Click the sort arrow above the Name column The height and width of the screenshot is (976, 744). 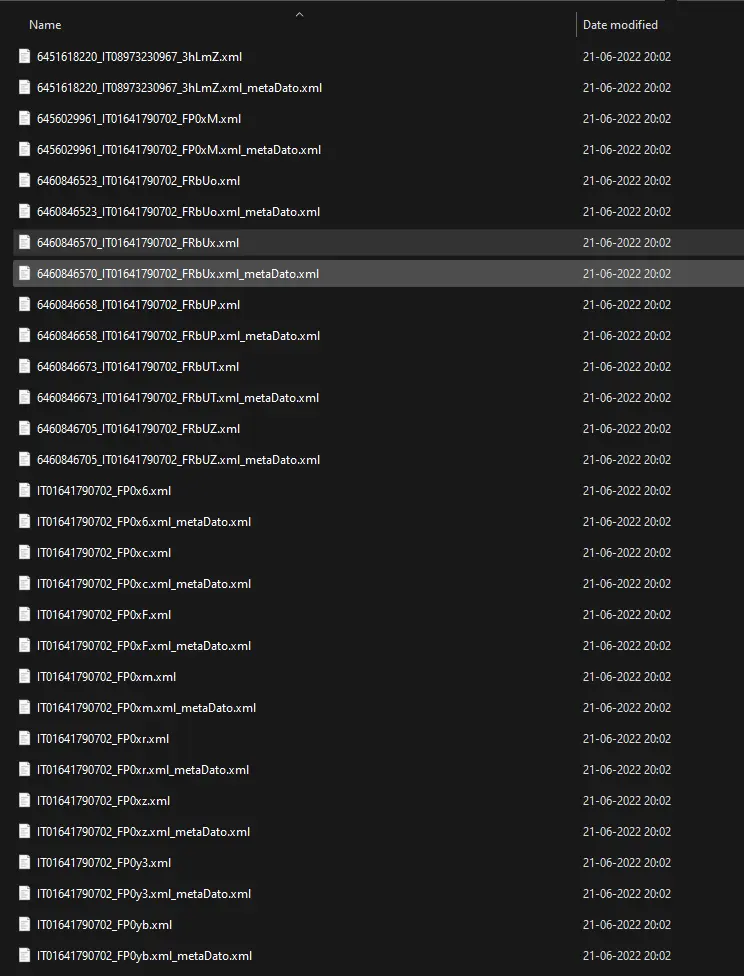click(x=299, y=14)
